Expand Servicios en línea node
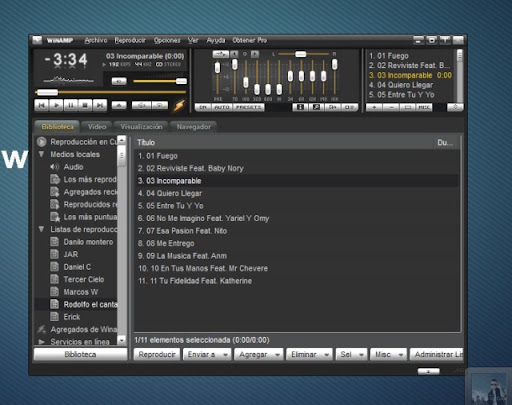Screen dimensions: 512x405 point(41,342)
